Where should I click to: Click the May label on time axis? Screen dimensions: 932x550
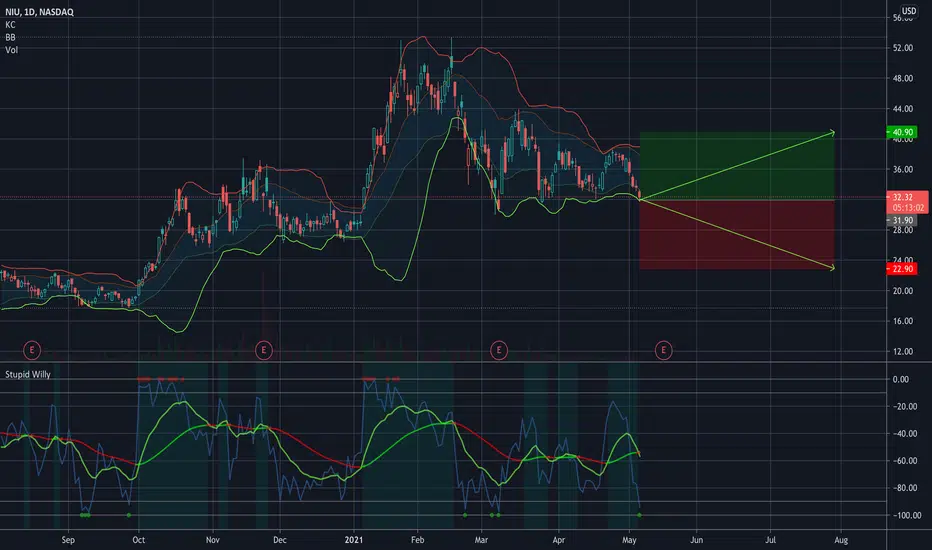click(629, 540)
